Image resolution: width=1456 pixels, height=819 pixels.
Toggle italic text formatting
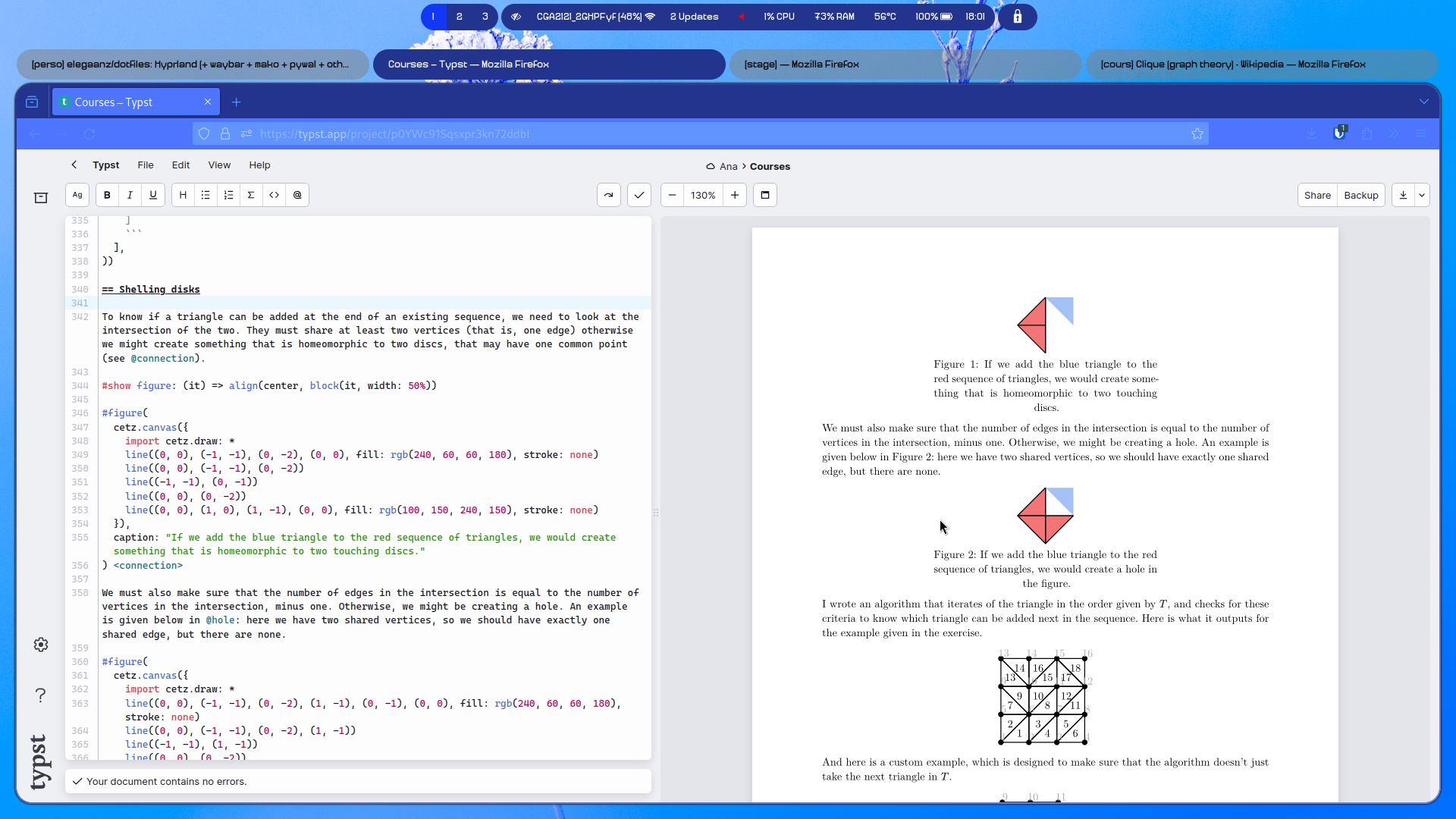pyautogui.click(x=130, y=195)
